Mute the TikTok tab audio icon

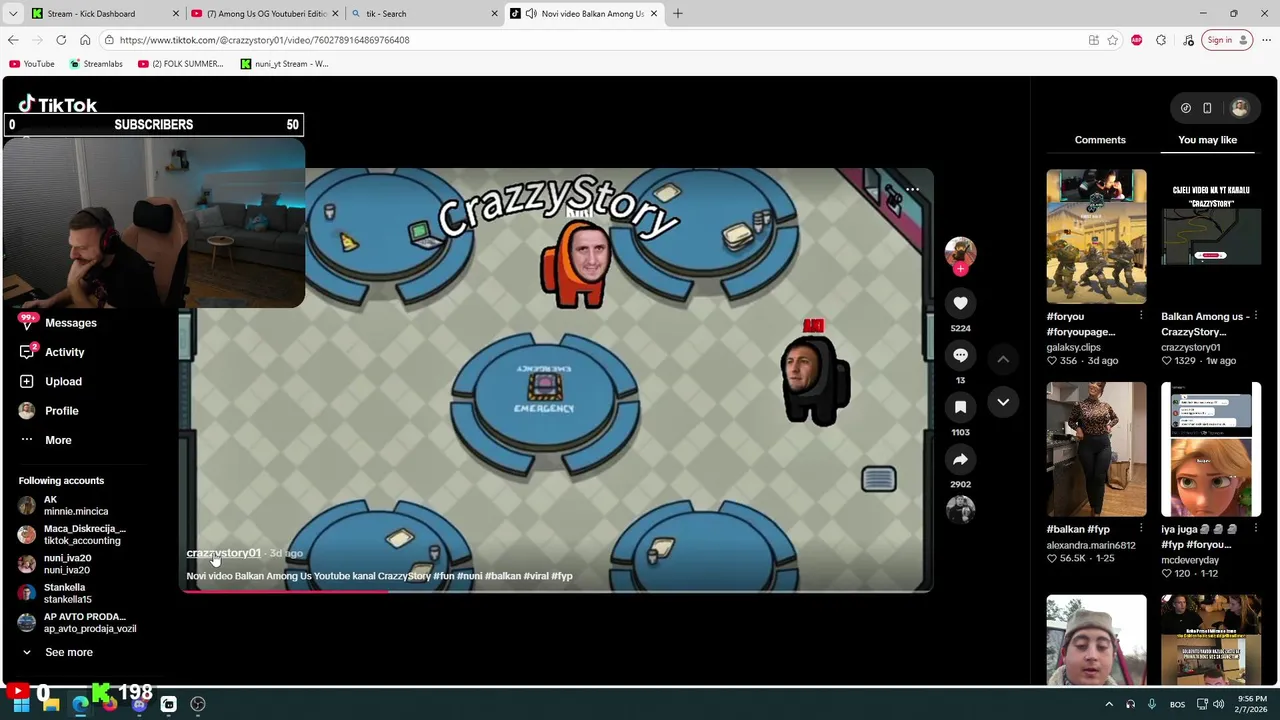(x=530, y=14)
